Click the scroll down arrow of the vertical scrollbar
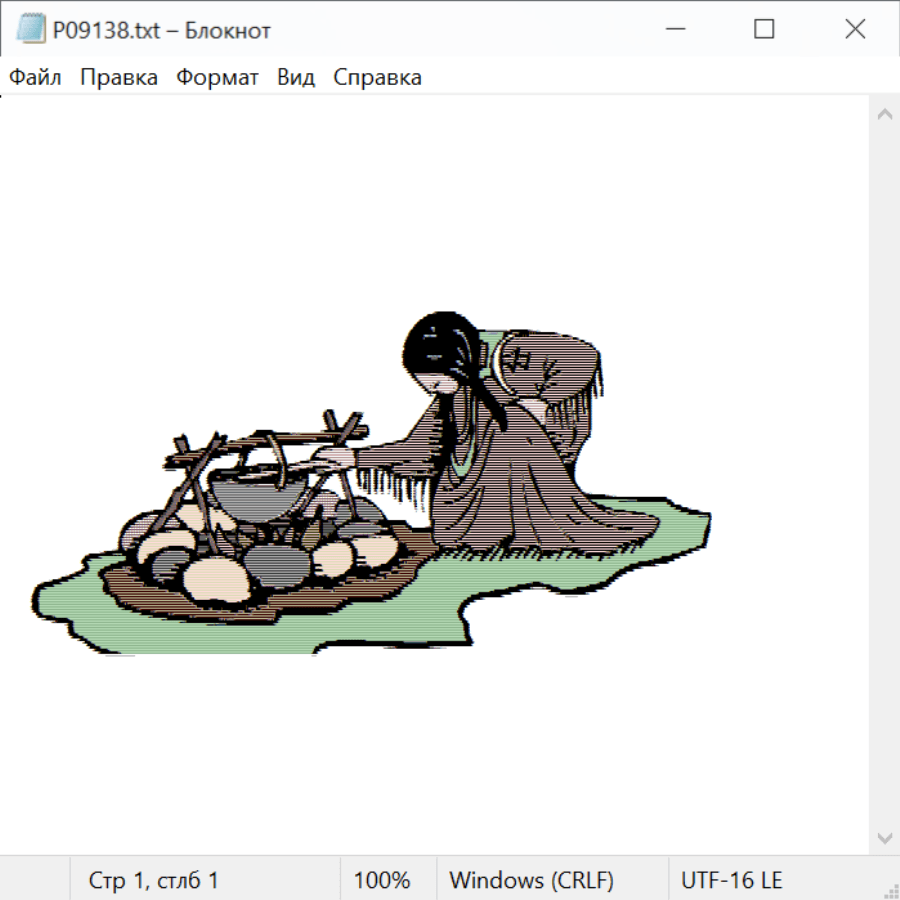900x900 pixels. [x=884, y=837]
